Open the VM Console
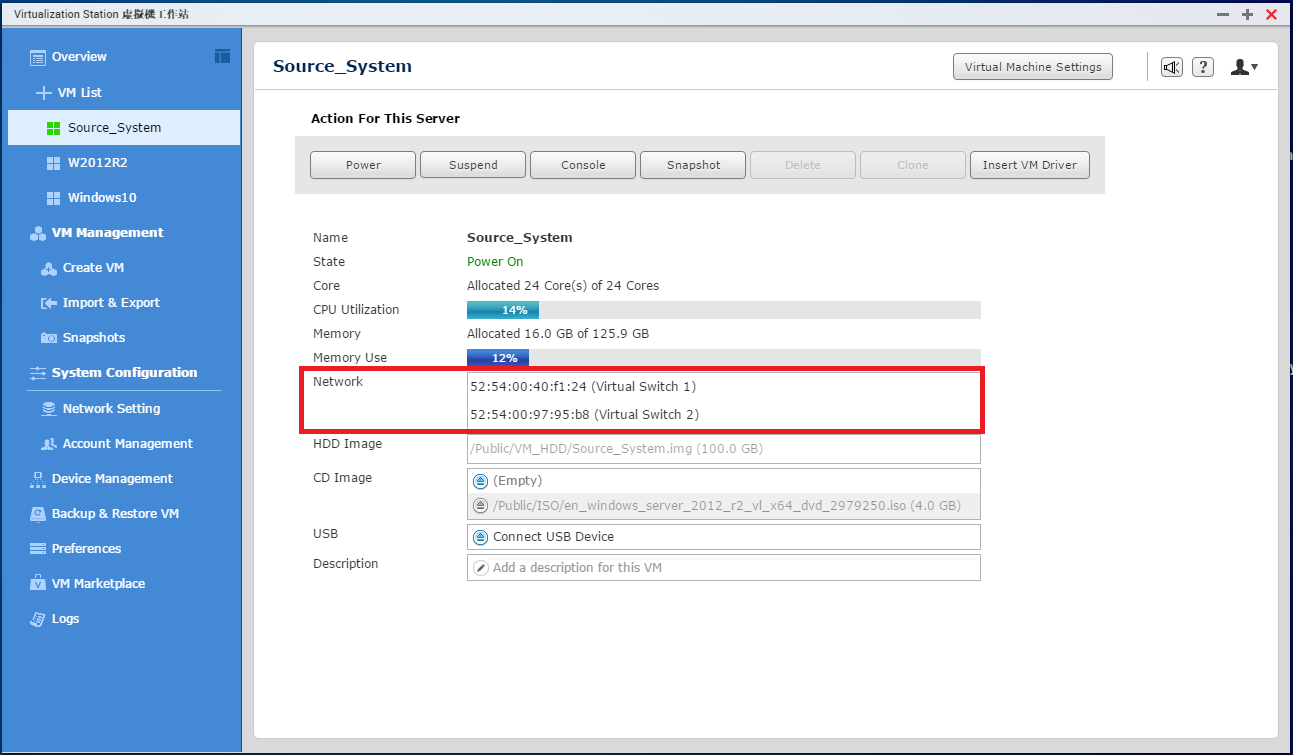The height and width of the screenshot is (755, 1293). [583, 165]
